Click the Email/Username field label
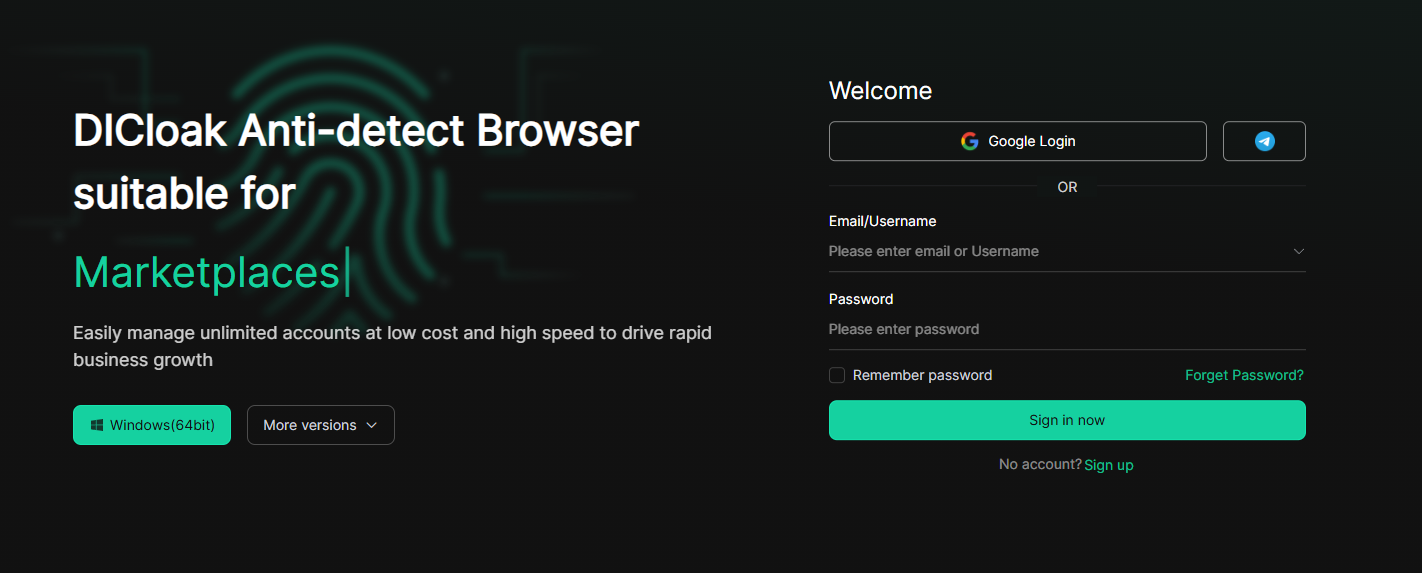The width and height of the screenshot is (1422, 573). pos(882,221)
